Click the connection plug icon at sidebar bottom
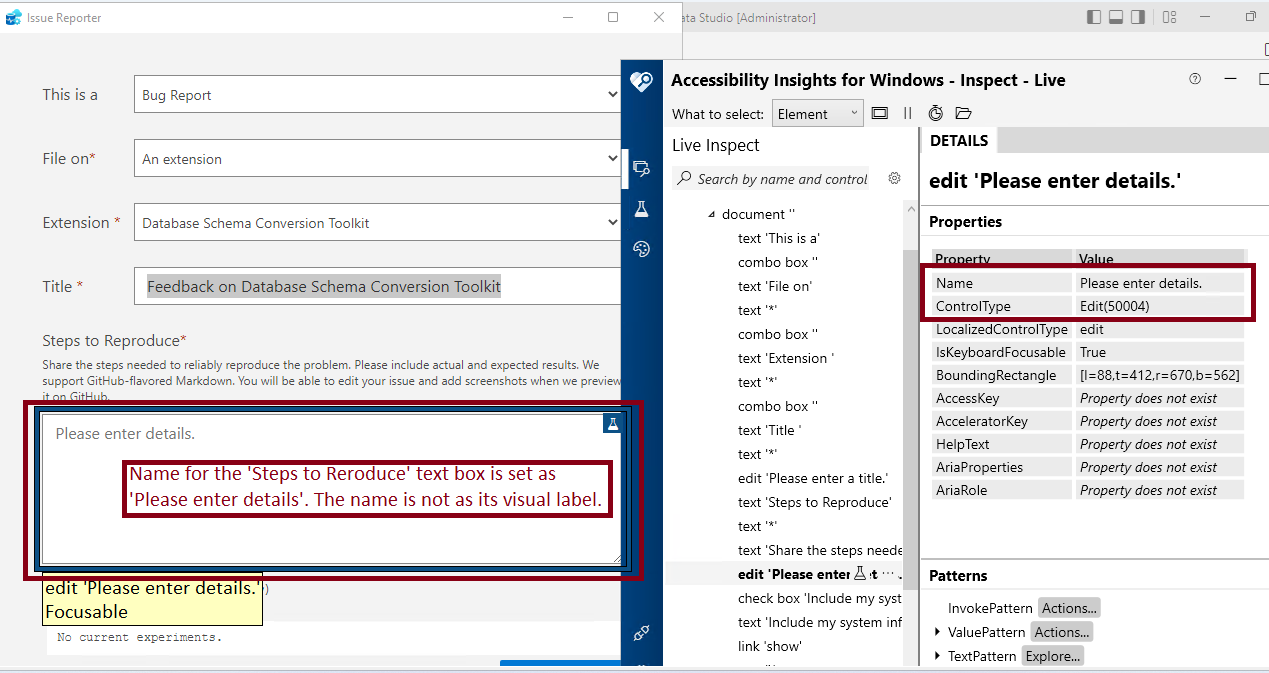Viewport: 1269px width, 673px height. 641,634
